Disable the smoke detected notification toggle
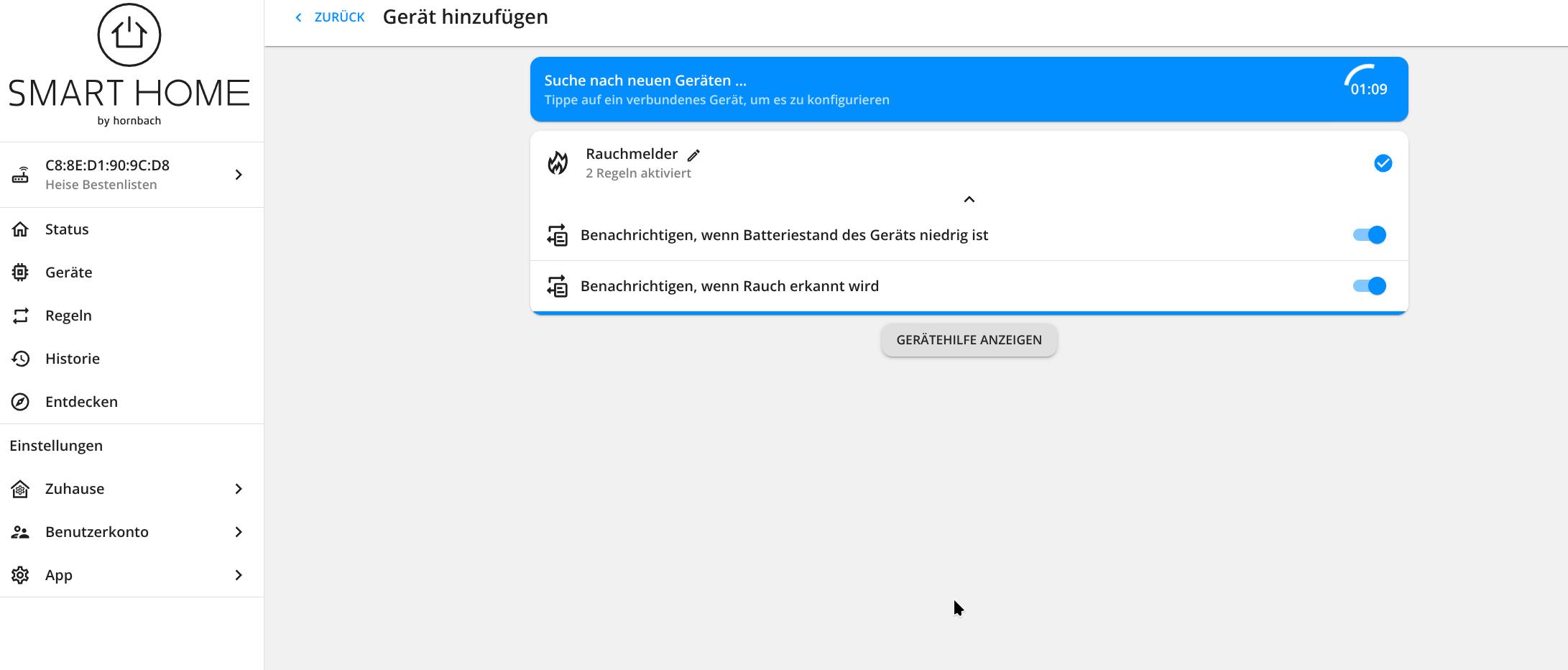This screenshot has width=1568, height=670. 1370,286
